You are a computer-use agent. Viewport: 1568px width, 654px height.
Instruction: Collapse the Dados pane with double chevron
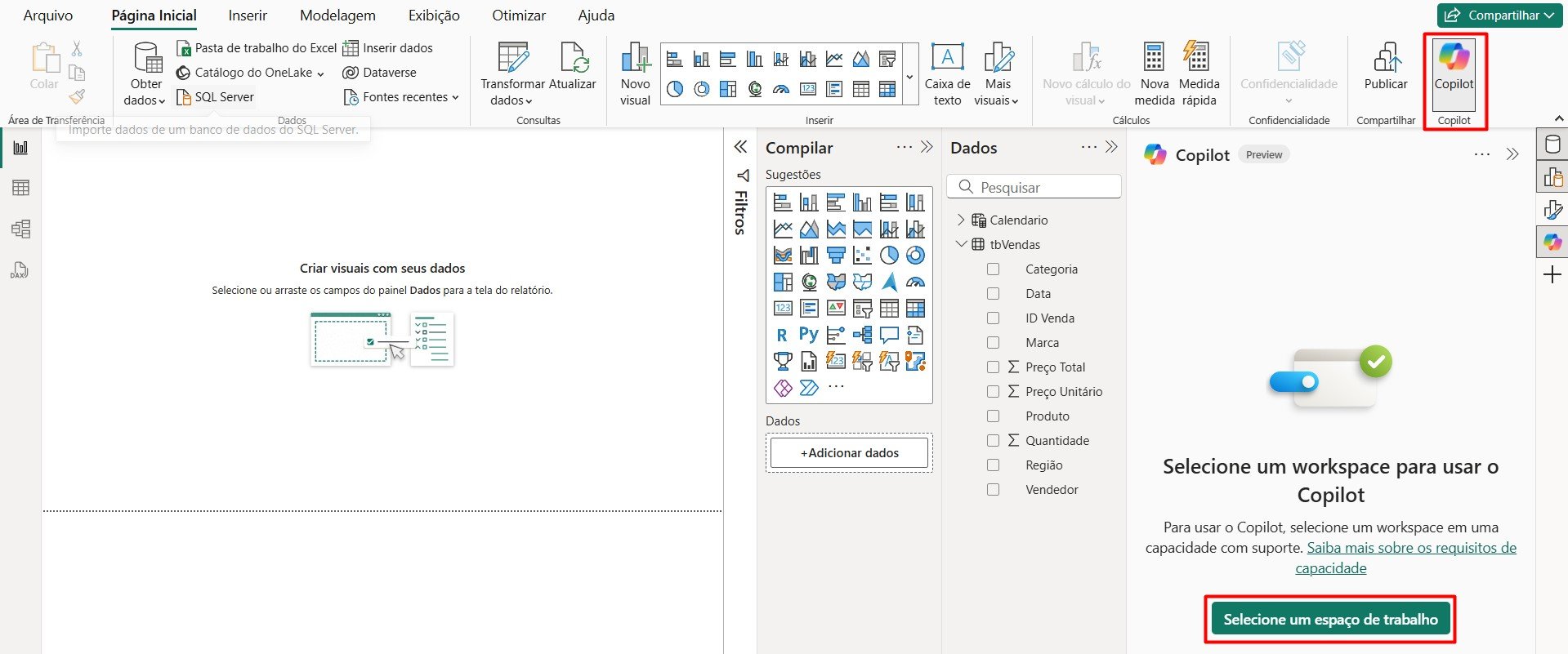pyautogui.click(x=1111, y=147)
